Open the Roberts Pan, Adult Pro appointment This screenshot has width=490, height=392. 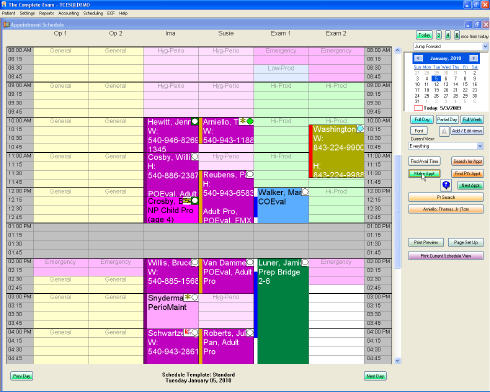click(x=227, y=347)
